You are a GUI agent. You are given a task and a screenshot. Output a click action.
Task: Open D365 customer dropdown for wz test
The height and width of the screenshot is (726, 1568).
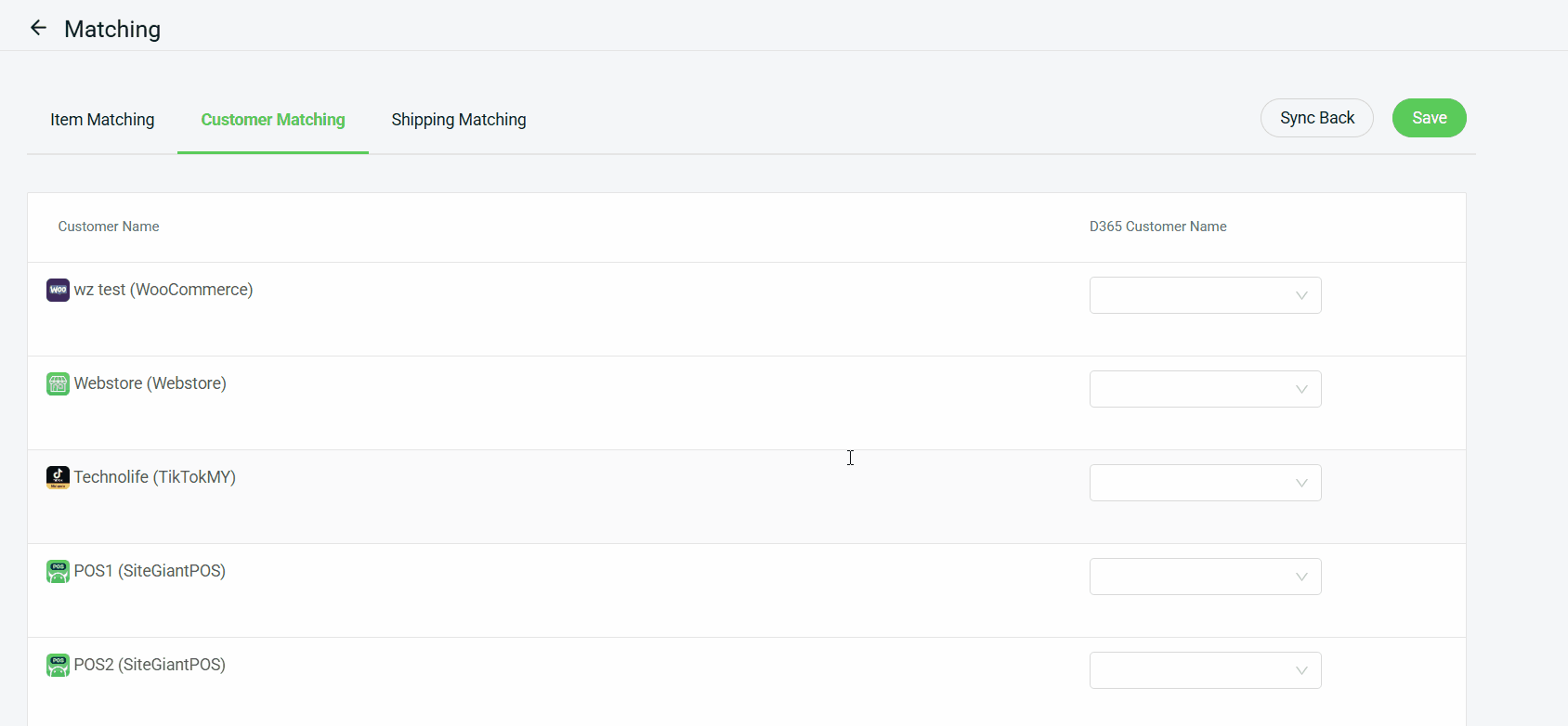coord(1205,295)
